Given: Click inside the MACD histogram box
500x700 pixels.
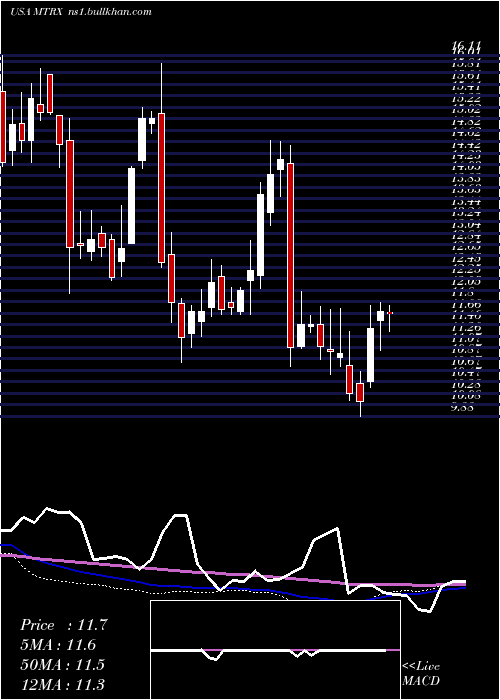Looking at the screenshot, I should point(275,650).
